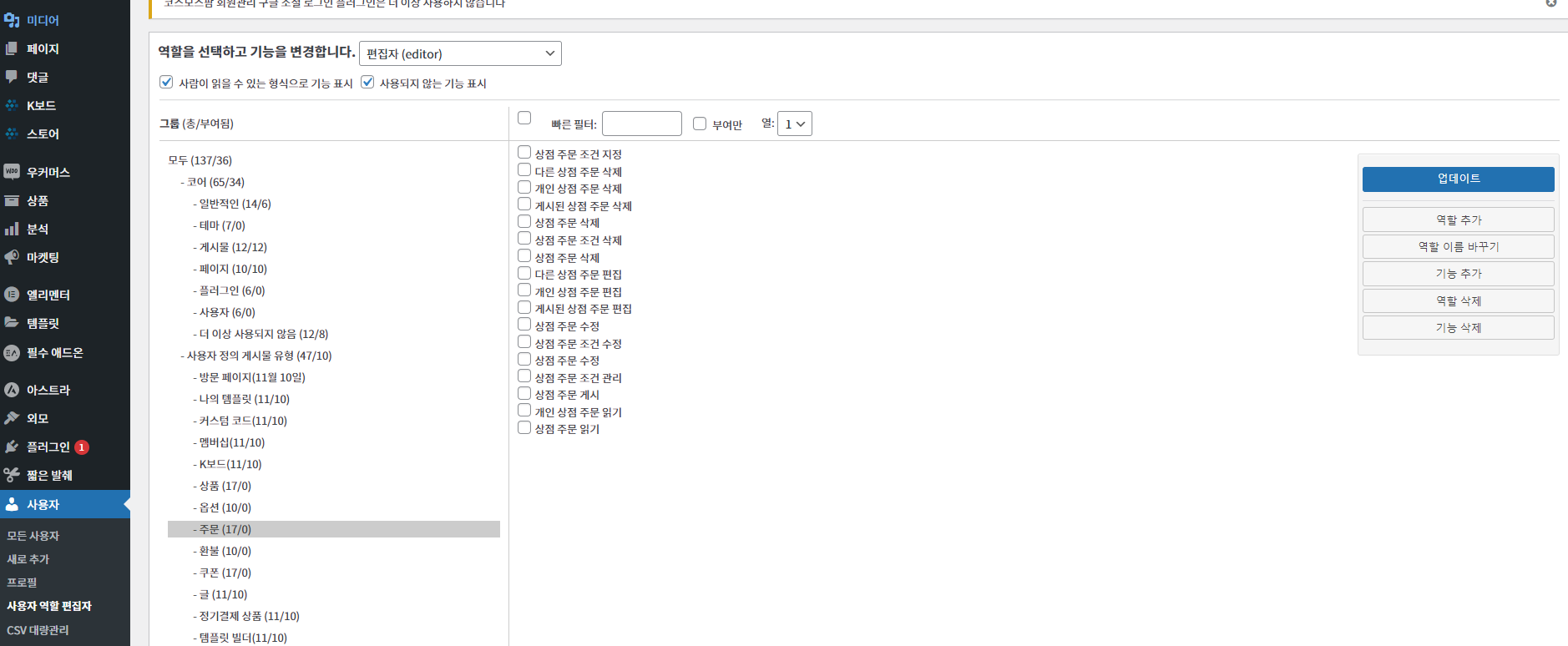
Task: Check 상점 주문 게시 capability
Action: [524, 393]
